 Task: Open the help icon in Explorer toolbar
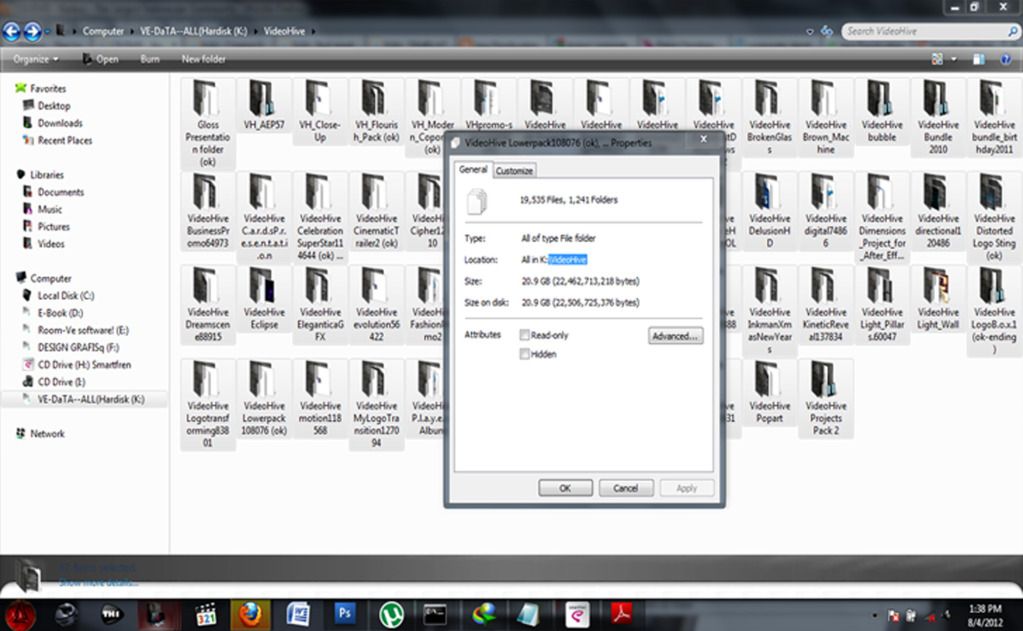(x=1005, y=59)
